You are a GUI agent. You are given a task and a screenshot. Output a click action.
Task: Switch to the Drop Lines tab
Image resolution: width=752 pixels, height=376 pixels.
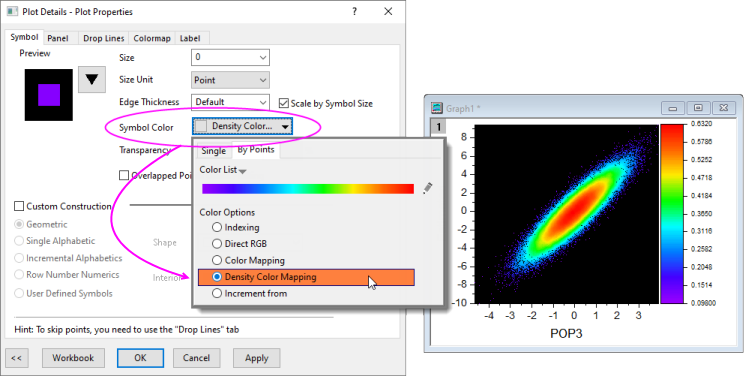[104, 38]
